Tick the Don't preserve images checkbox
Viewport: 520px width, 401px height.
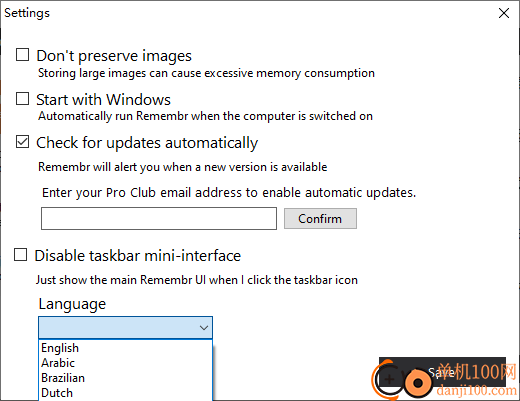22,55
